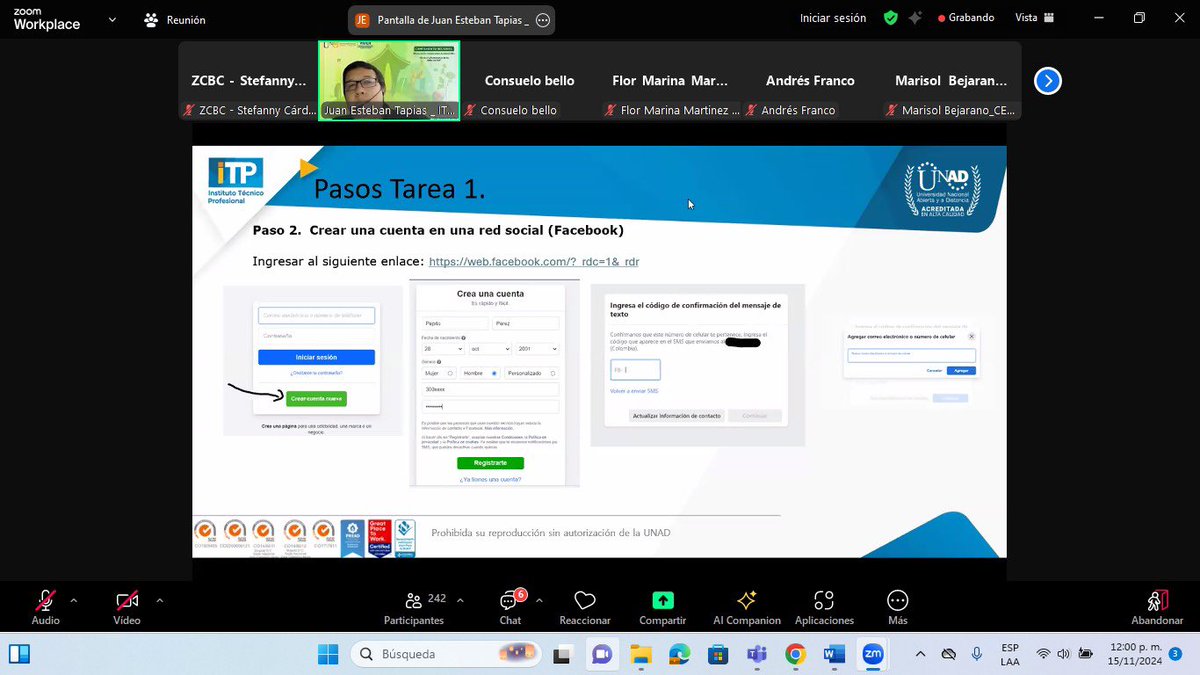Click the Reunión tab
Screen dimensions: 1200x675
point(174,19)
